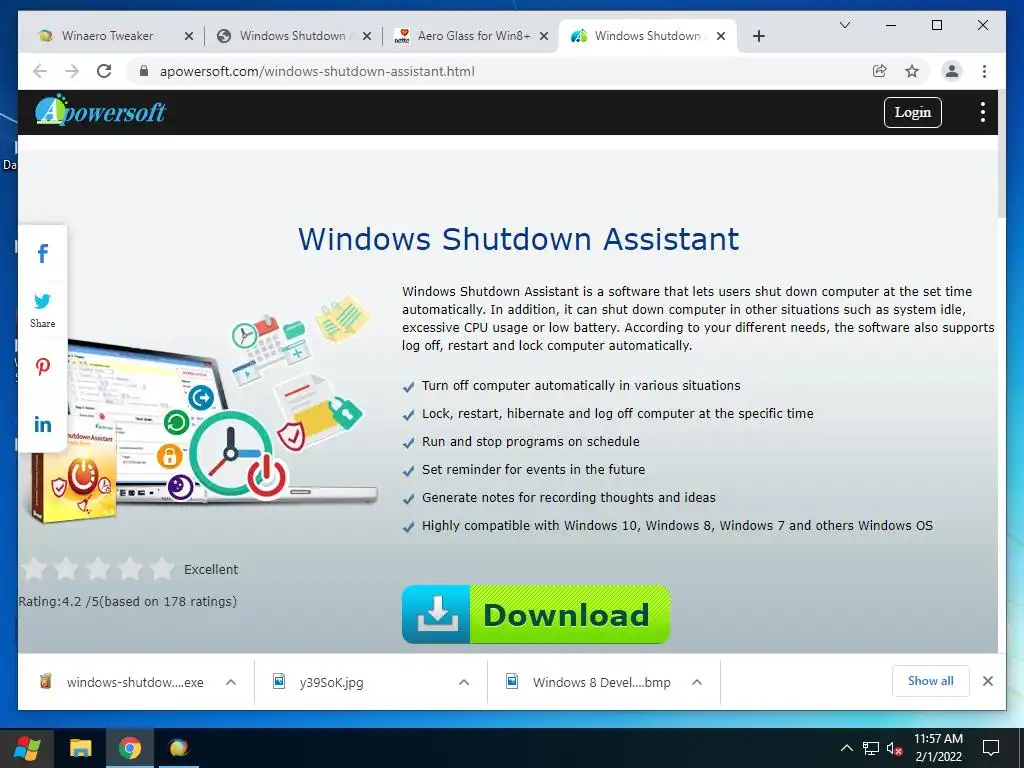Click the Apowersoft logo
The height and width of the screenshot is (768, 1024).
click(101, 110)
